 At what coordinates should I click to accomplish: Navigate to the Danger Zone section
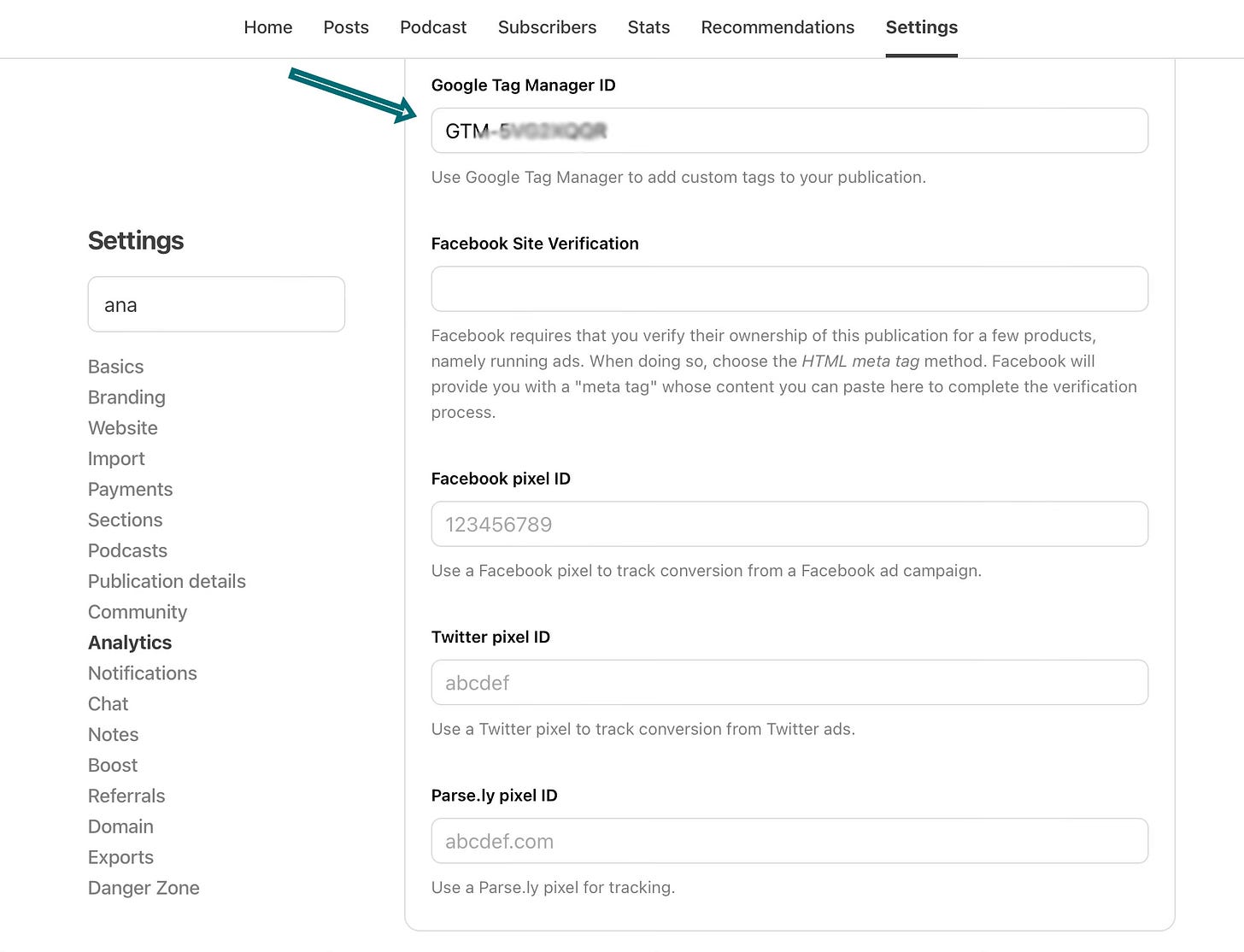tap(144, 888)
